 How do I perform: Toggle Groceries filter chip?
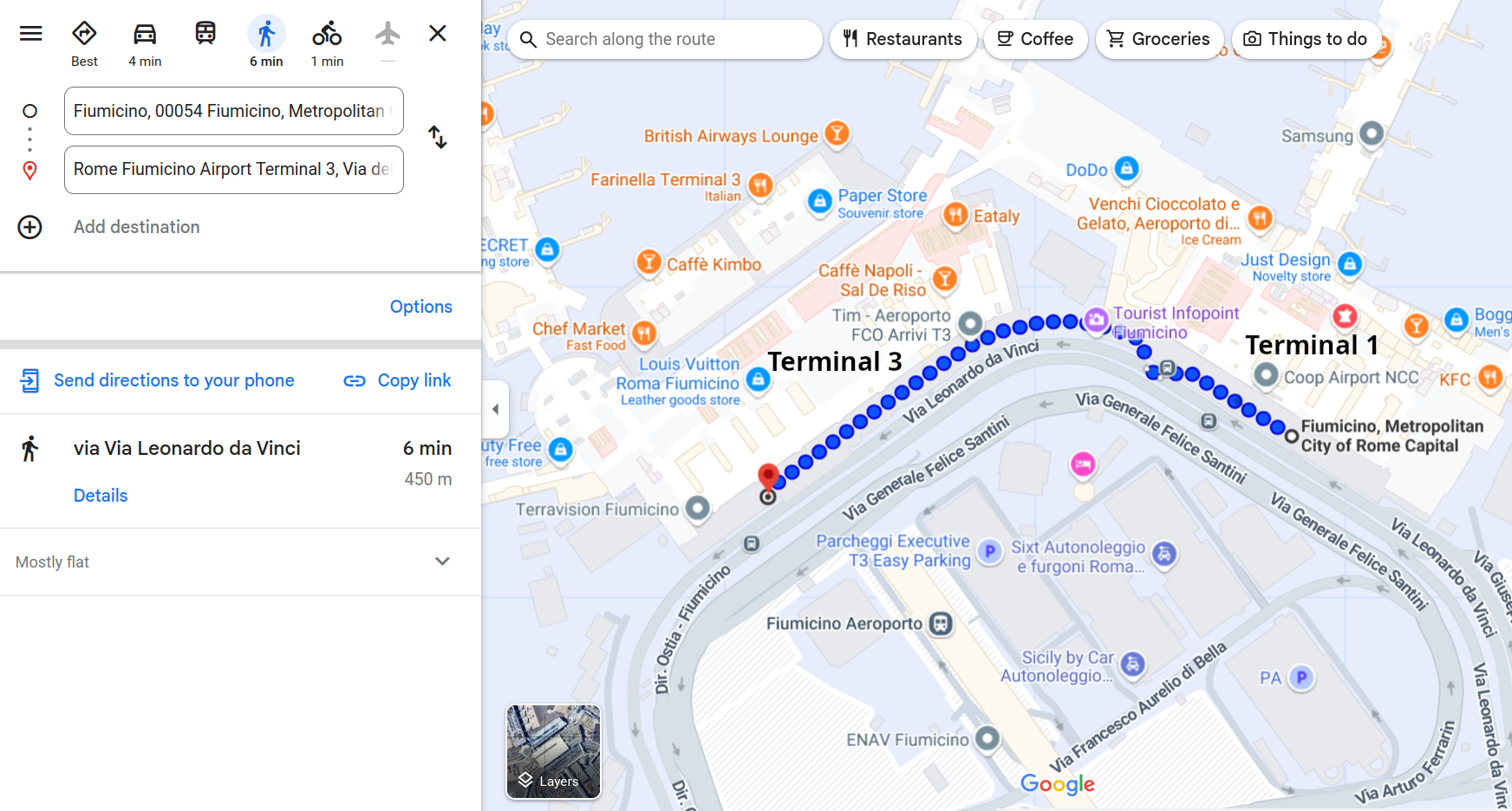coord(1158,39)
